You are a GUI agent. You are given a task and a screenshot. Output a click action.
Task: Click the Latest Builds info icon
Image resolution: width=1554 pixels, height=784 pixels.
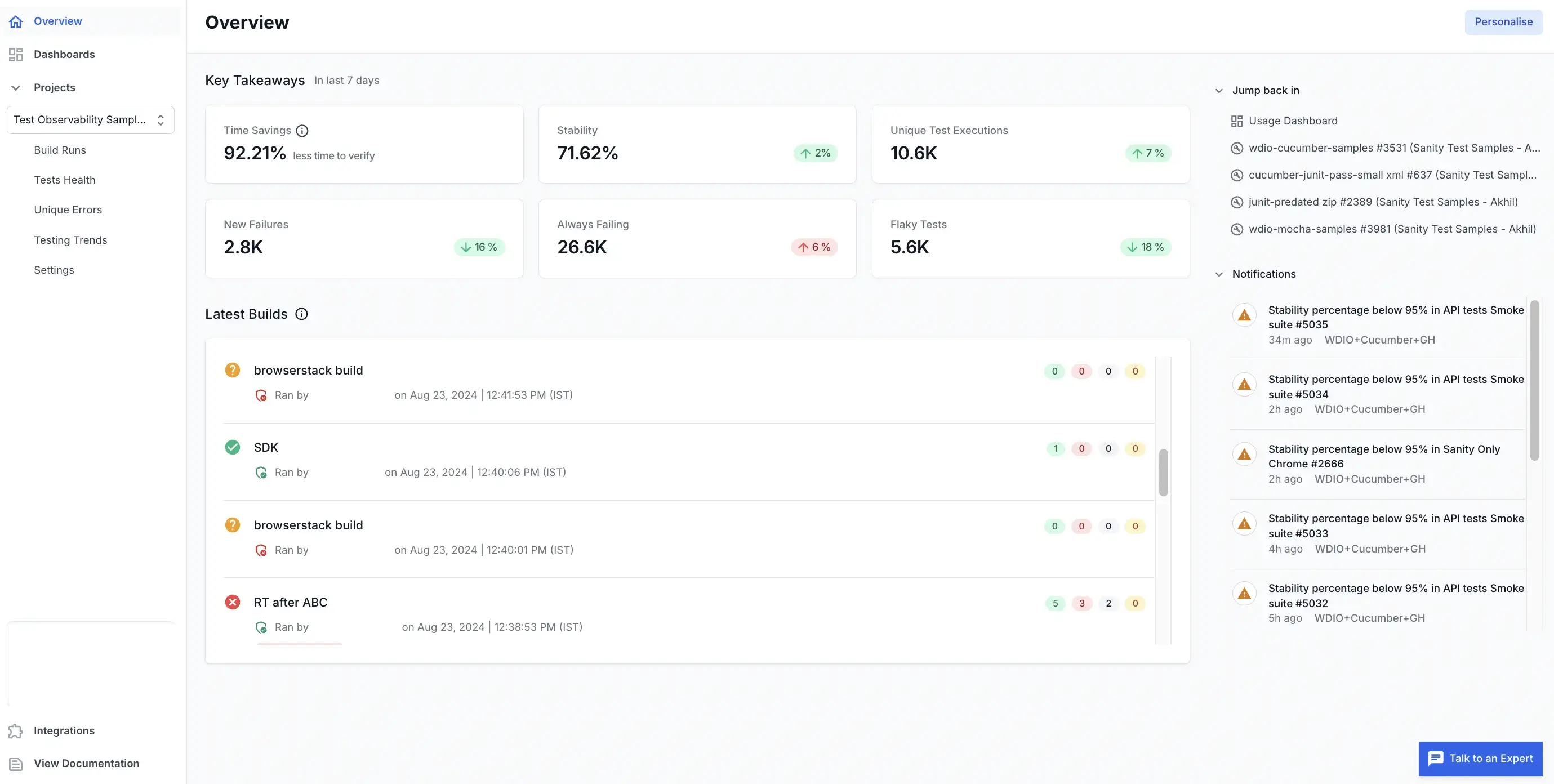[302, 314]
